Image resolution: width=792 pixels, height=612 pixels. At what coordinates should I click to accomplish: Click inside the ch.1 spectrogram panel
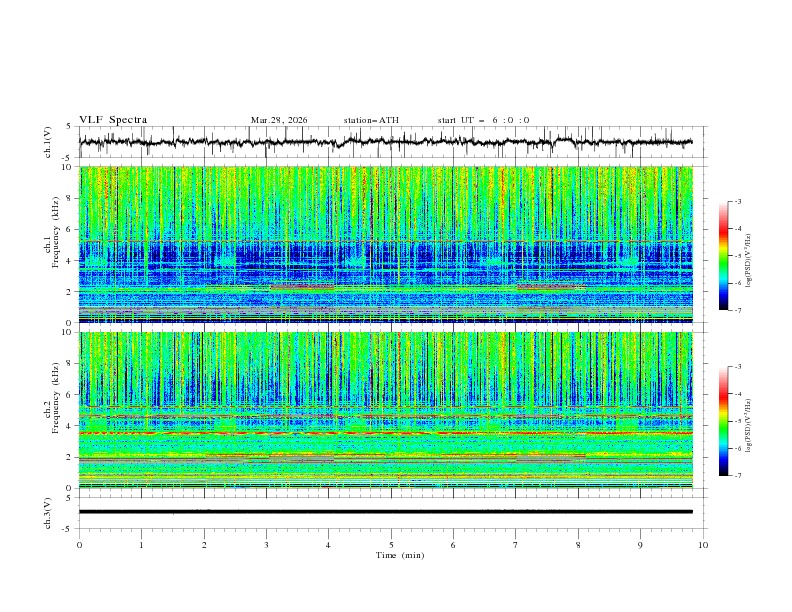pos(386,244)
